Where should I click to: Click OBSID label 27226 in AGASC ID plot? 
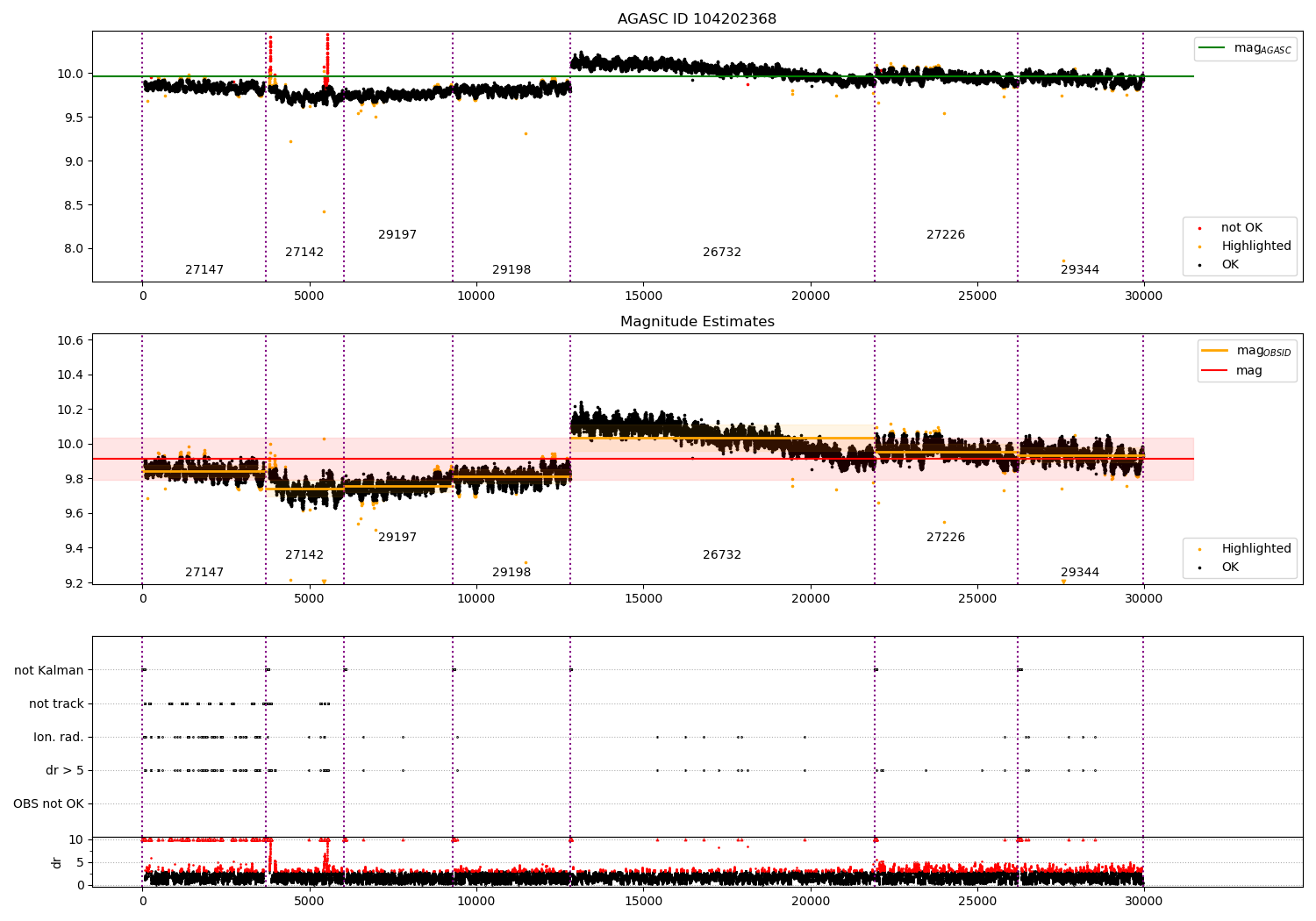coord(946,234)
